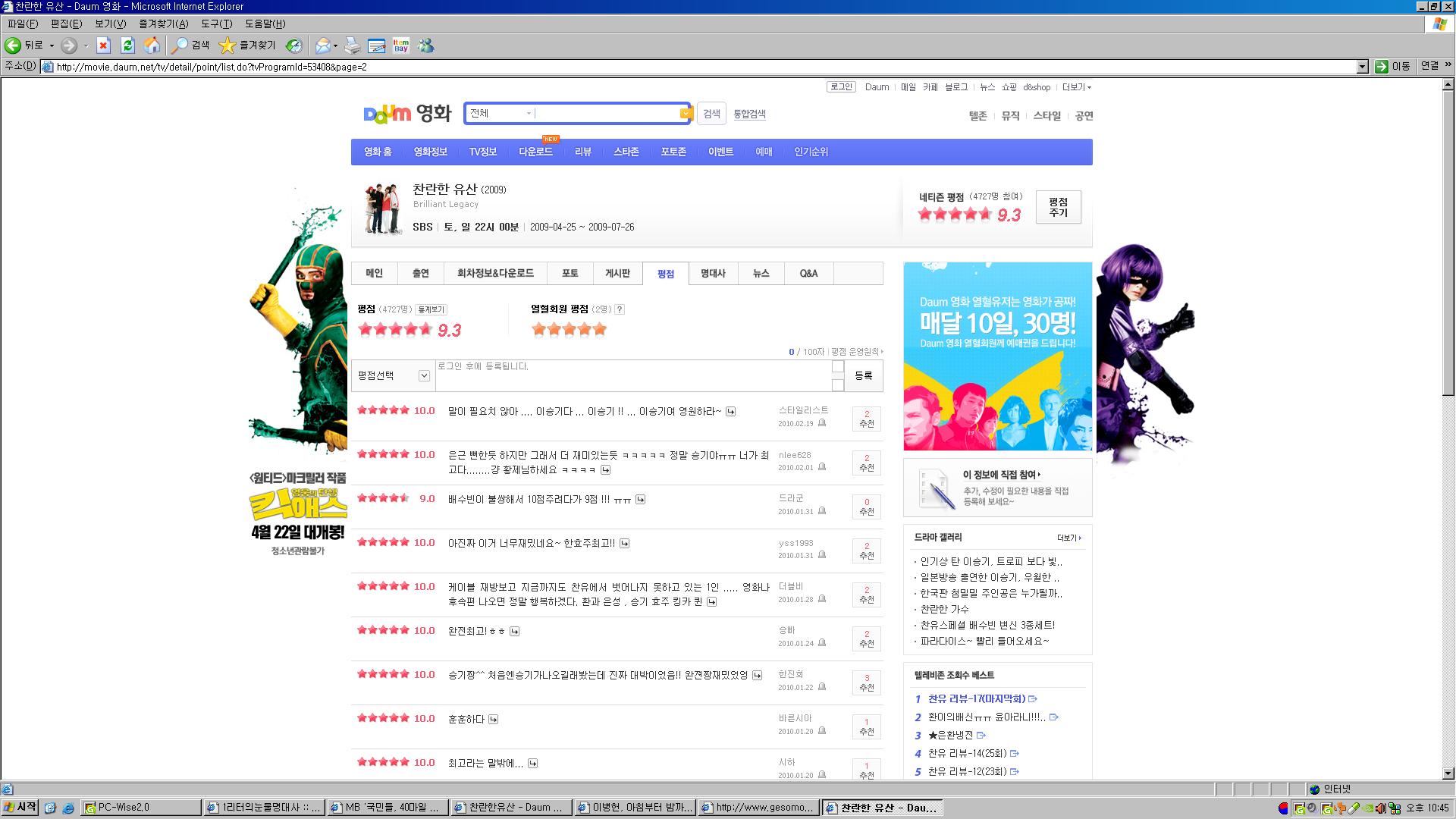This screenshot has width=1456, height=819.
Task: Click the IE Stop loading icon
Action: click(104, 45)
